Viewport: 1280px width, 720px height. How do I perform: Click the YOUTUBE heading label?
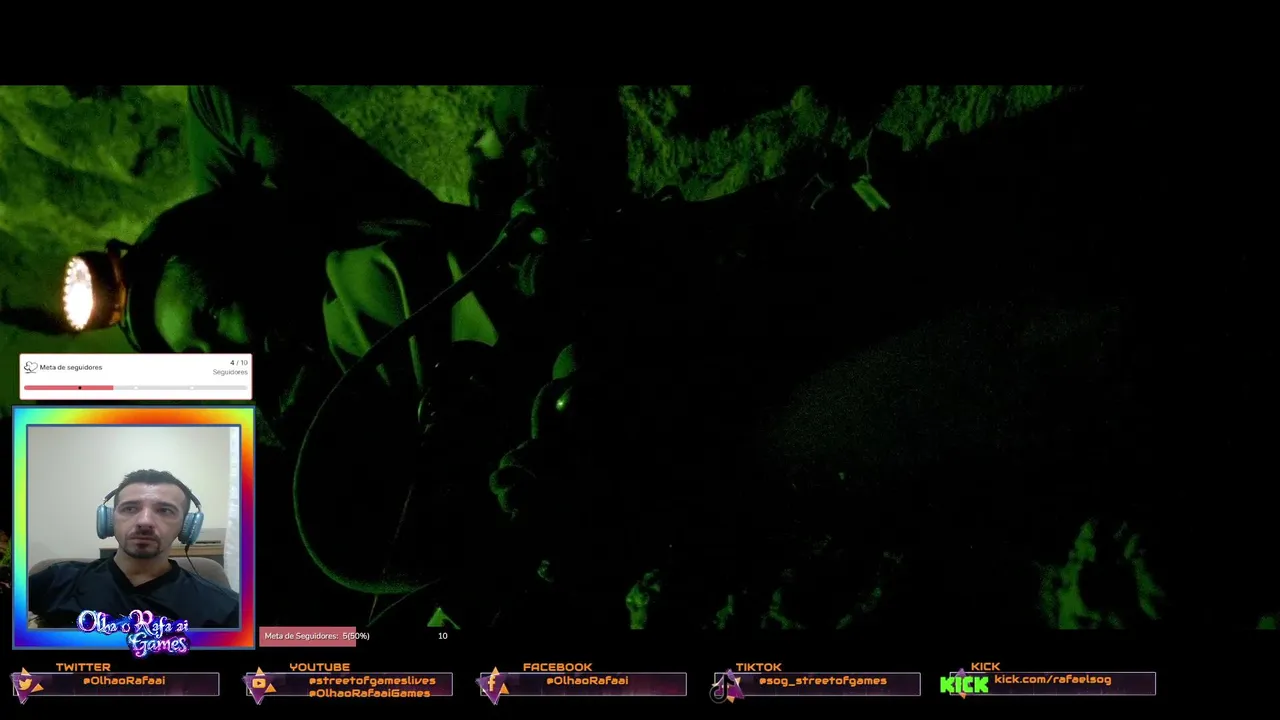[x=320, y=667]
